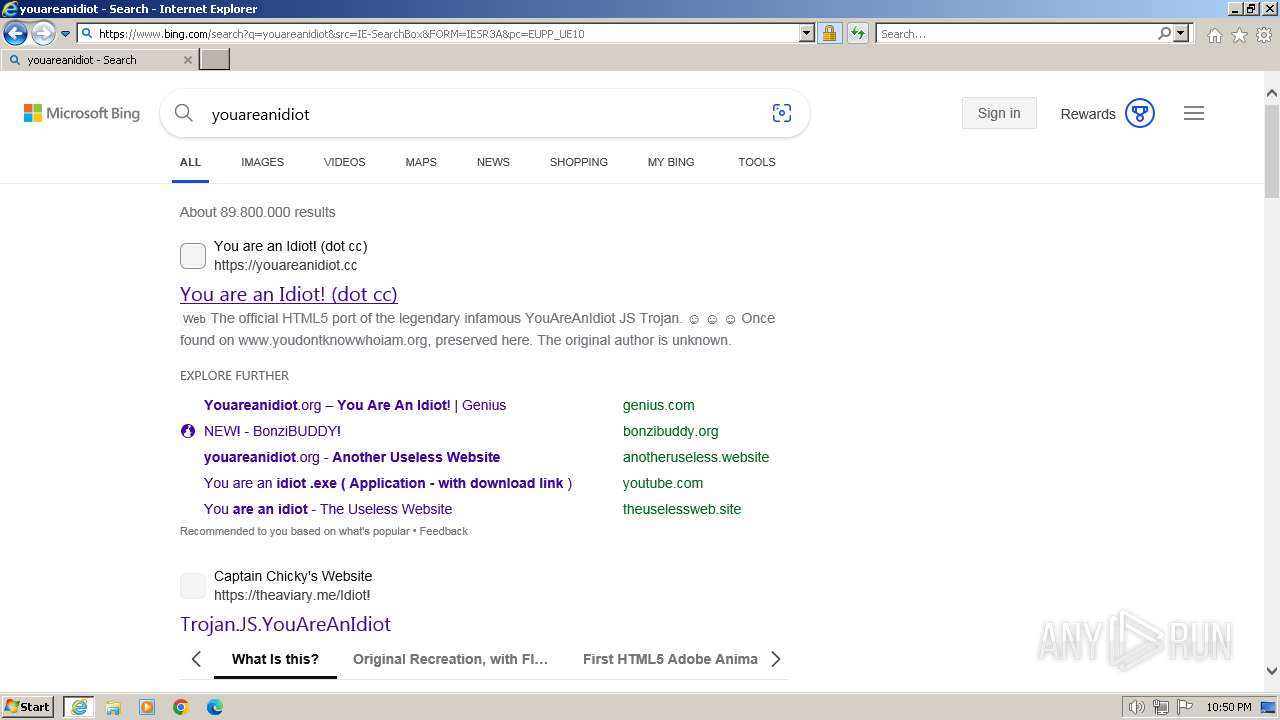This screenshot has width=1280, height=720.
Task: Click the genius.com domain text
Action: 658,405
